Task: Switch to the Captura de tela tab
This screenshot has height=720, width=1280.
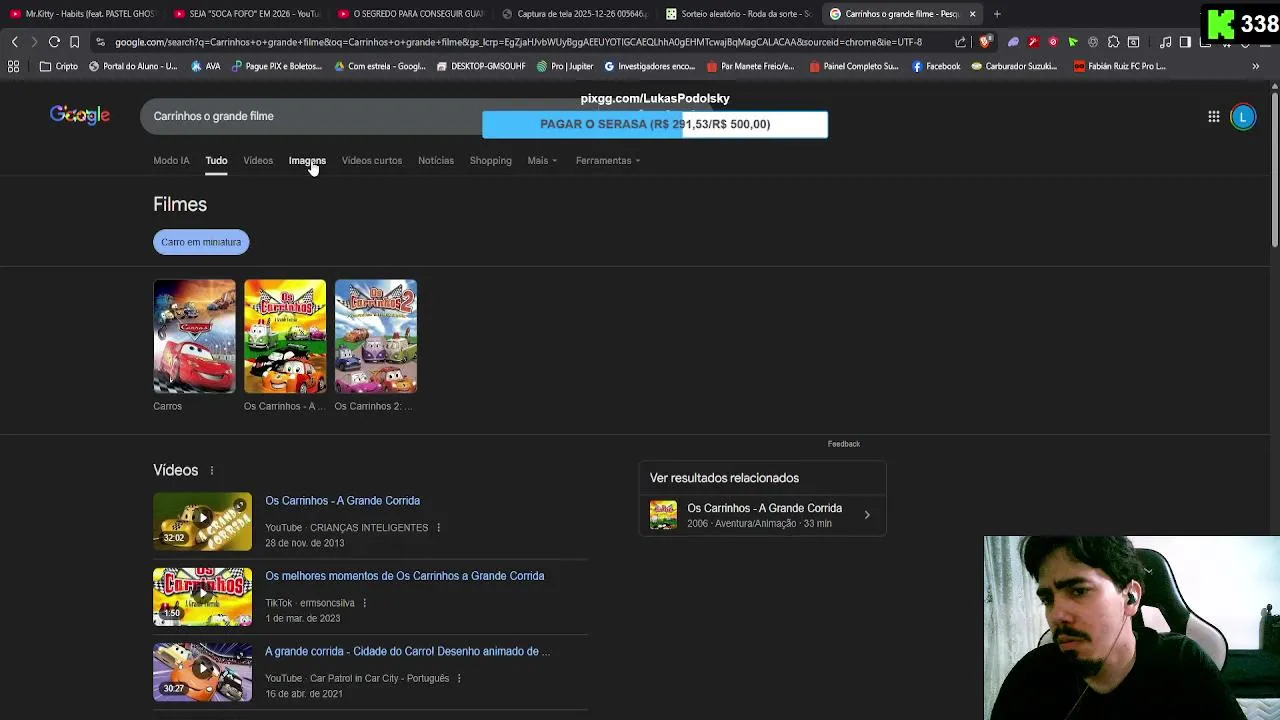Action: point(574,14)
